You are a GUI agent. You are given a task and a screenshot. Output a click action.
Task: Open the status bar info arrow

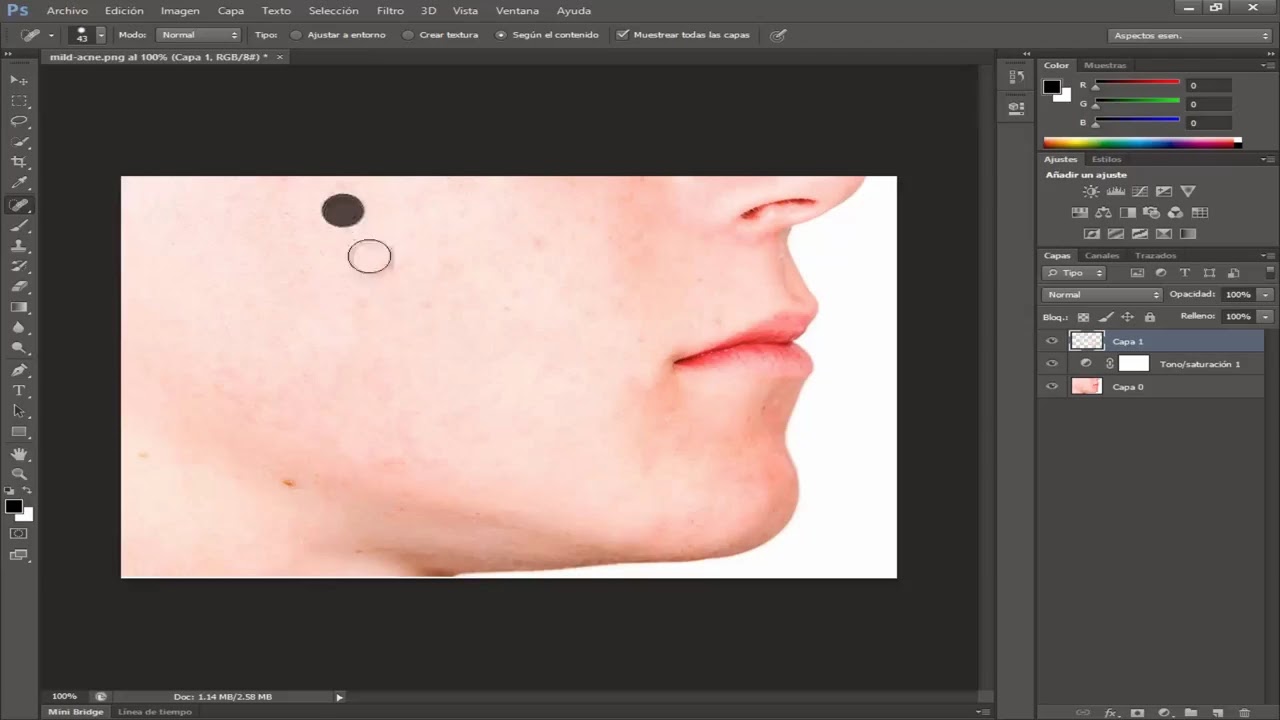point(340,697)
